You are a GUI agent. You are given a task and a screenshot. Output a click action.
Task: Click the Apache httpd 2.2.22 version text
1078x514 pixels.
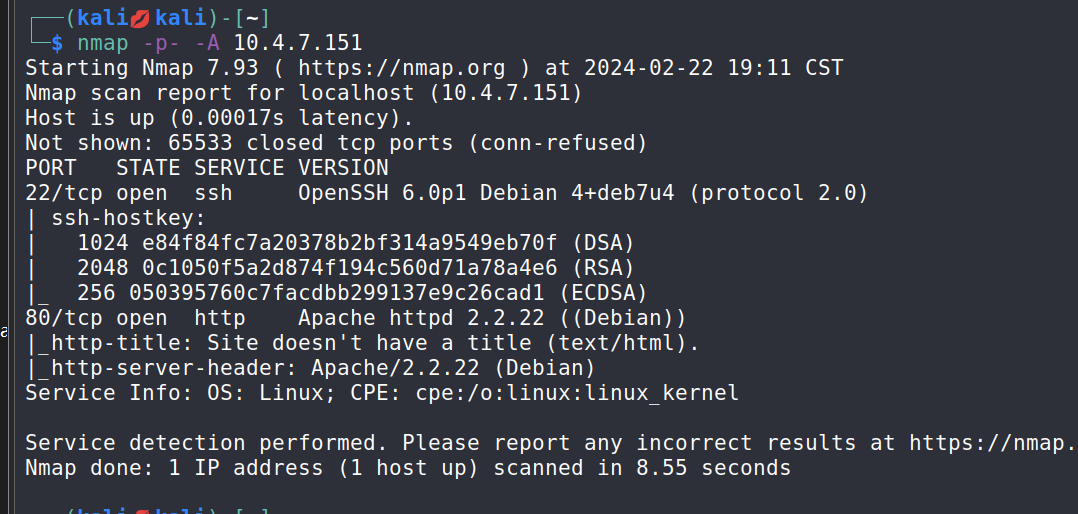[421, 318]
